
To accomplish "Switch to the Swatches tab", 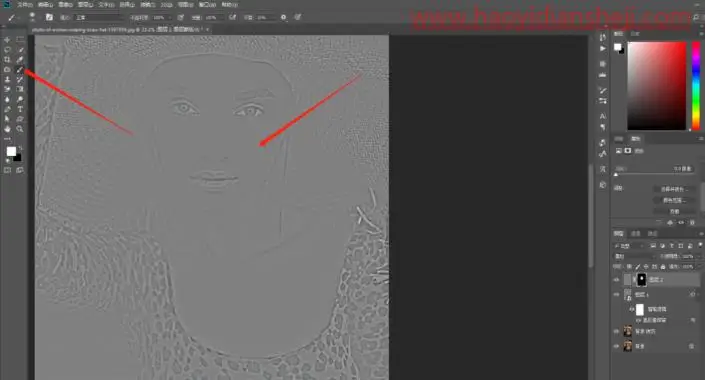I will click(x=635, y=34).
